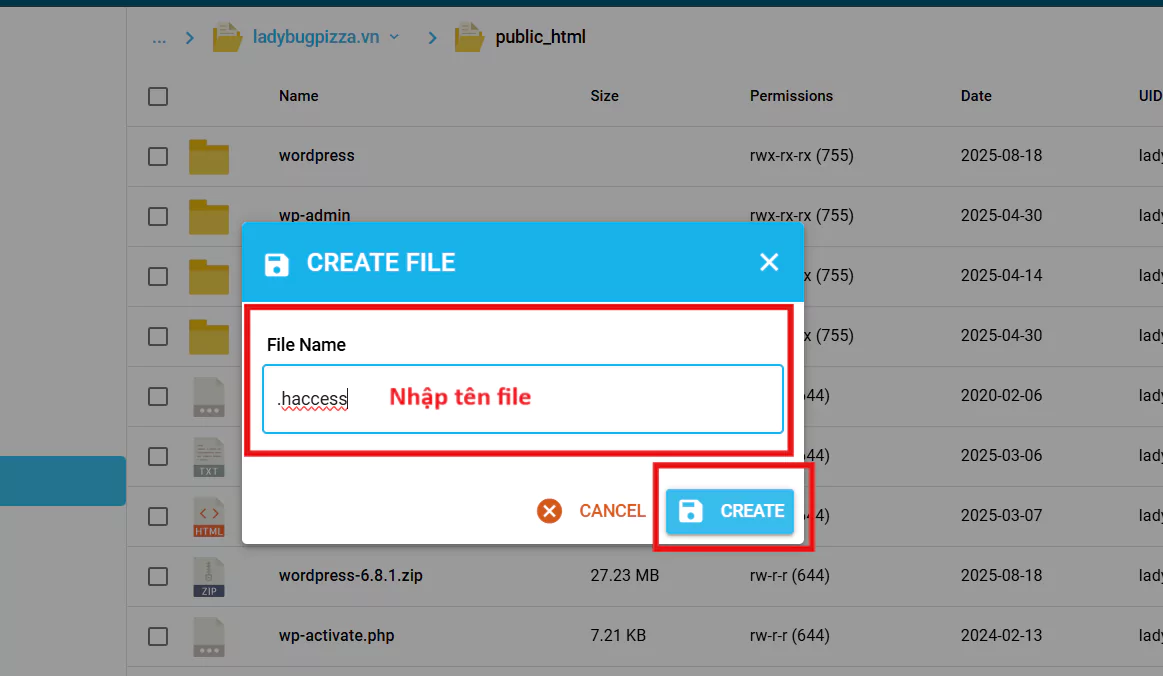Check the wp-admin folder checkbox
The height and width of the screenshot is (676, 1163).
click(x=158, y=217)
